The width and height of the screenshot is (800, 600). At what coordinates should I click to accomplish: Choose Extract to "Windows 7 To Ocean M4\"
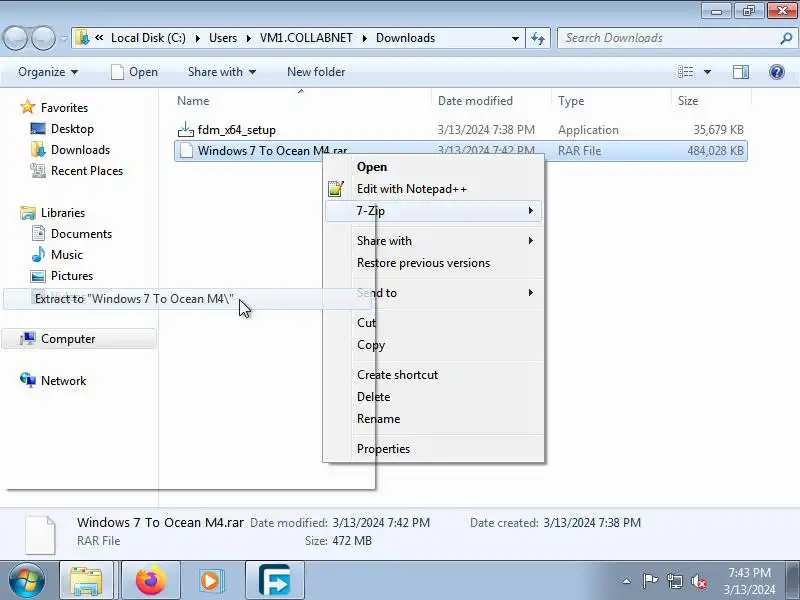tap(189, 299)
